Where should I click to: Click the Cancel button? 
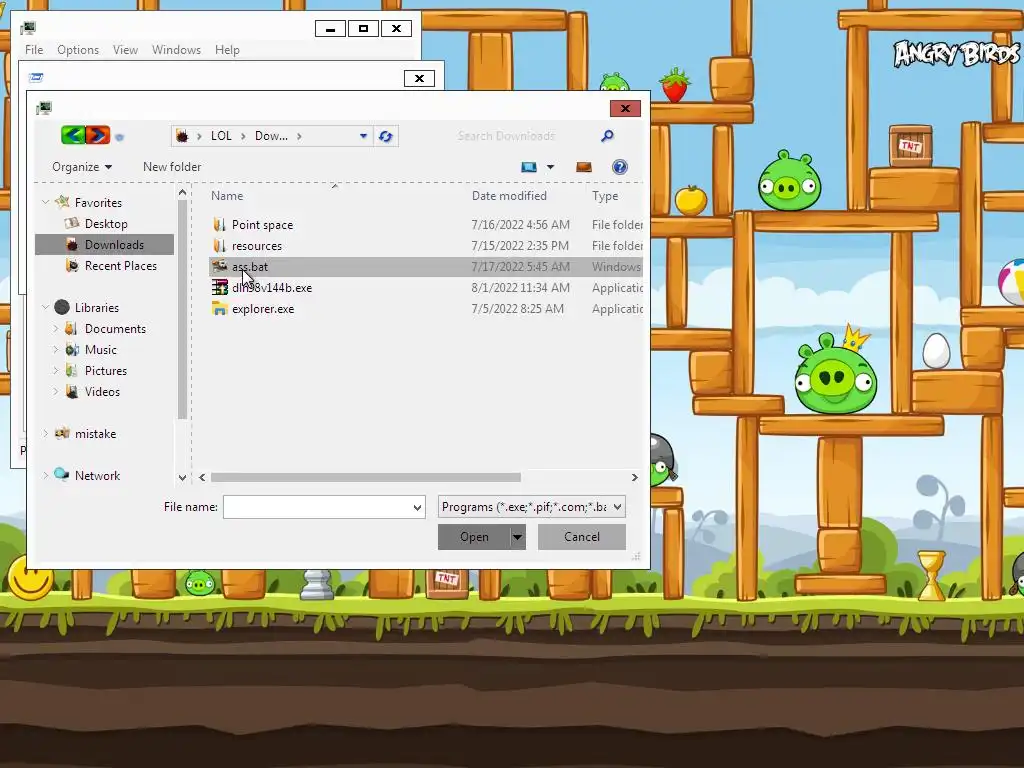(x=581, y=537)
